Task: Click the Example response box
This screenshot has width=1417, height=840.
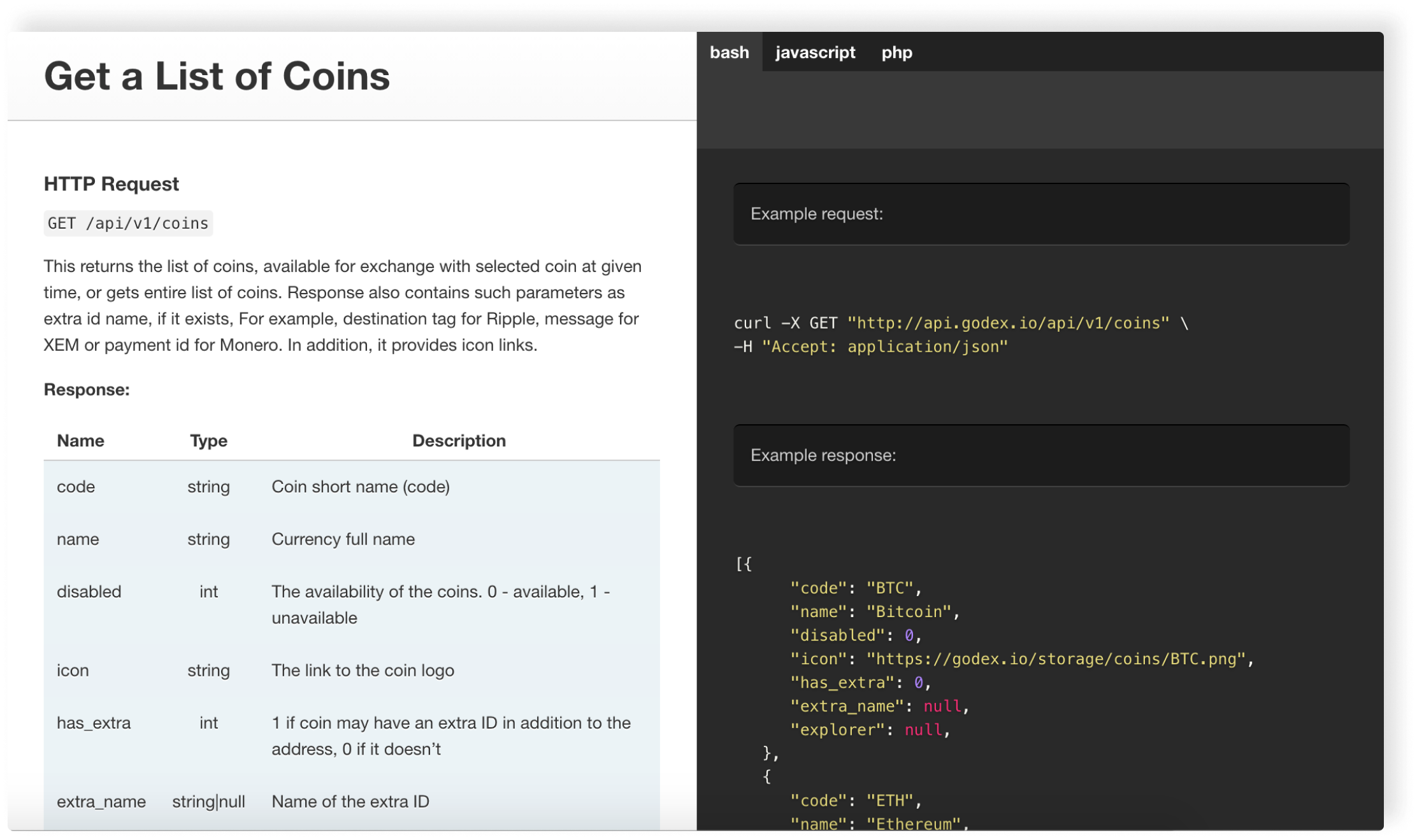Action: (1041, 455)
